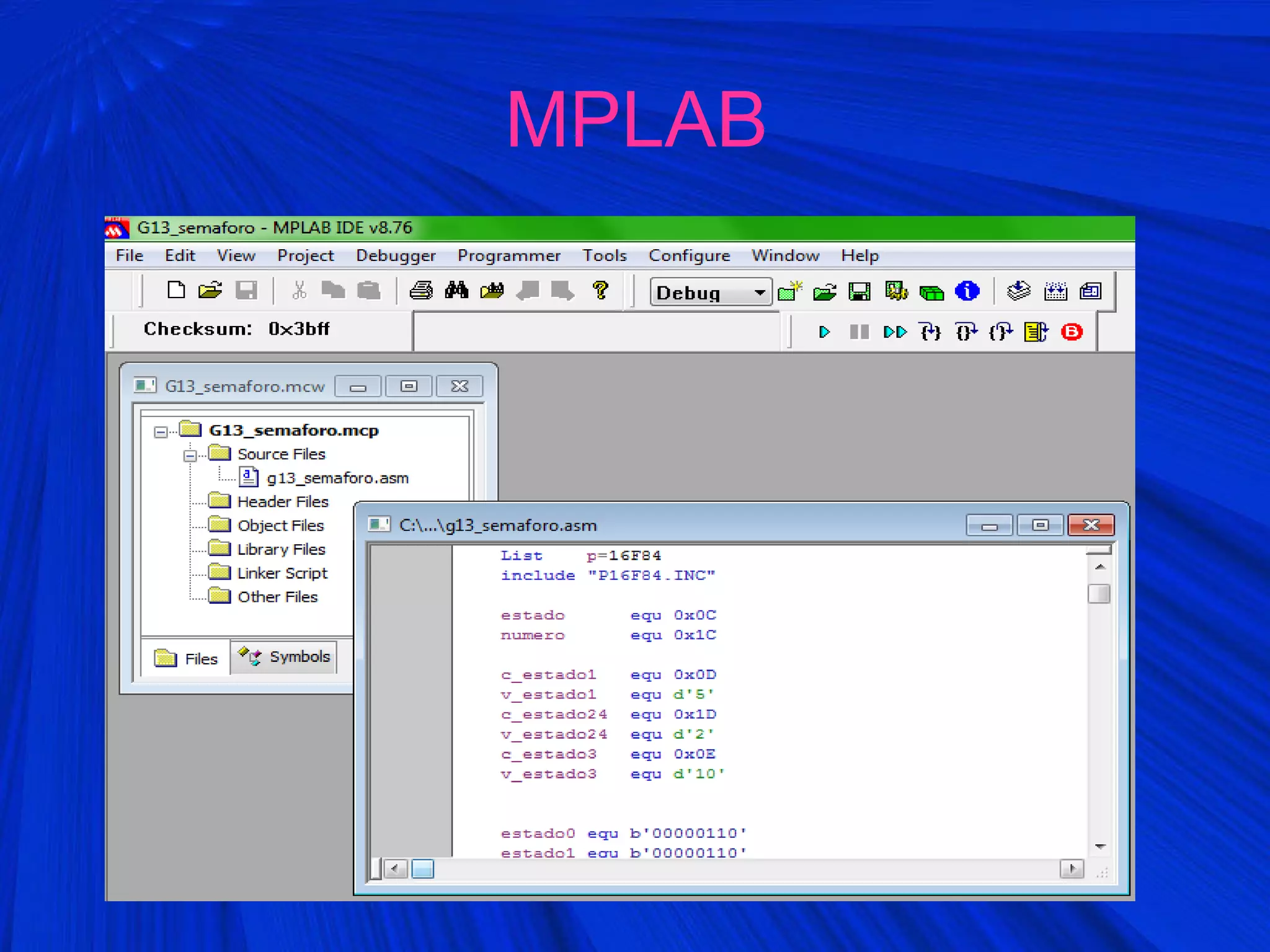
Task: Open the Edit menu
Action: pyautogui.click(x=180, y=255)
